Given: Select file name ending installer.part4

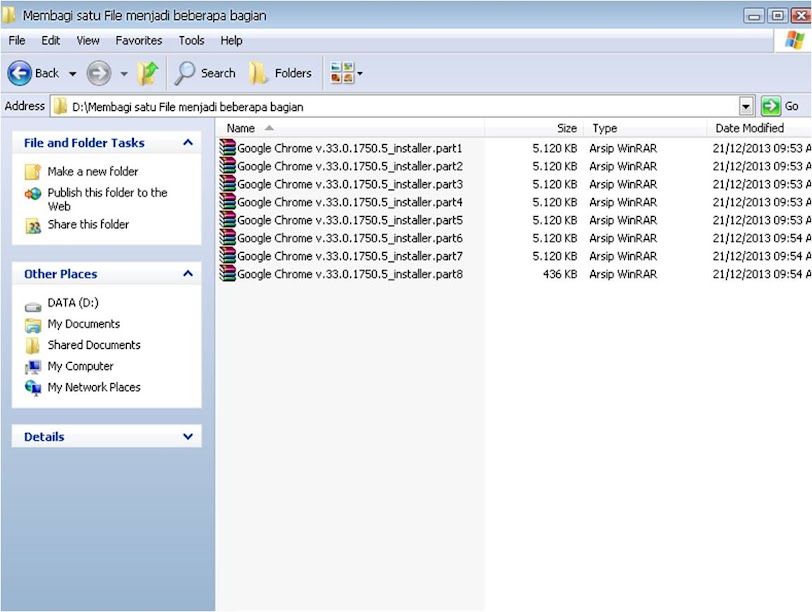Looking at the screenshot, I should (x=350, y=202).
